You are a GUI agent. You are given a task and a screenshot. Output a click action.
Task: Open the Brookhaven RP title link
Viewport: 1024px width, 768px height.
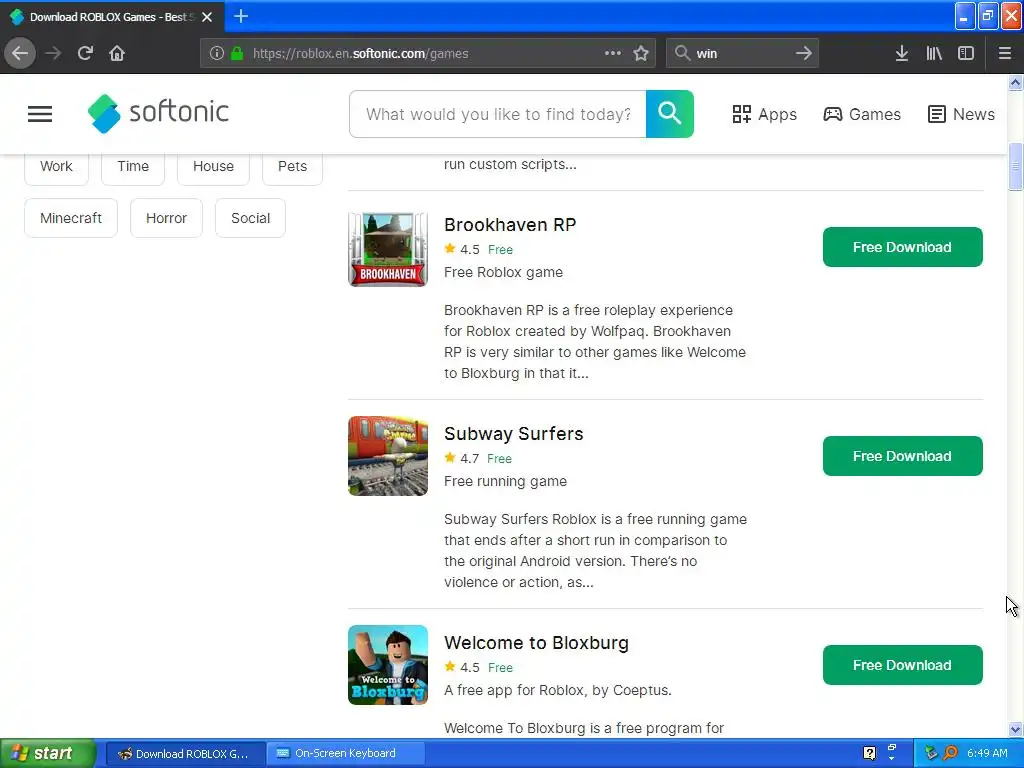tap(509, 225)
